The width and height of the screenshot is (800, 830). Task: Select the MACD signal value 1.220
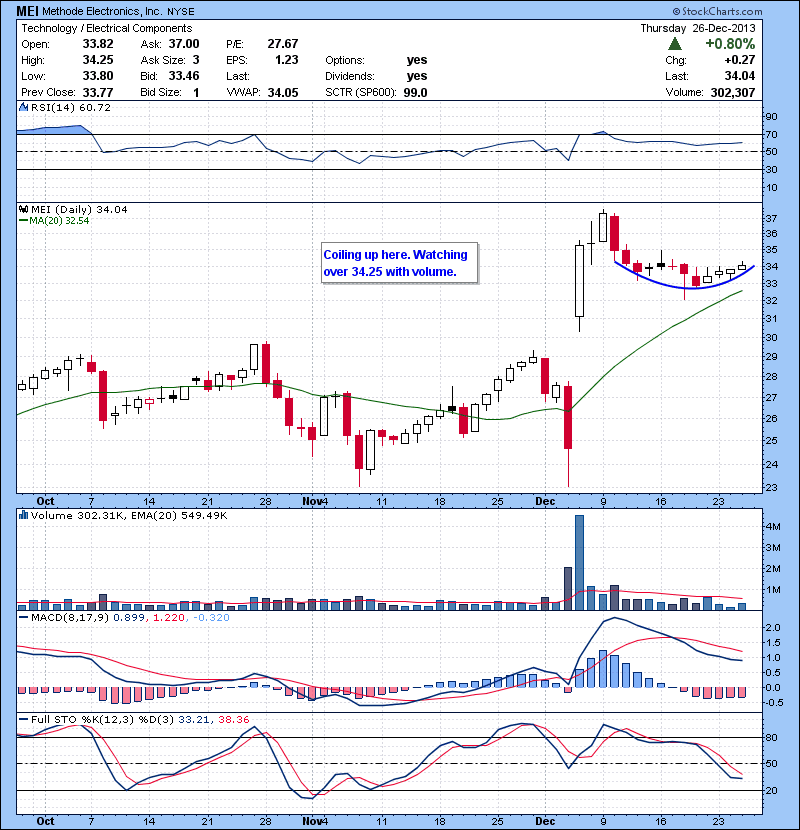169,617
